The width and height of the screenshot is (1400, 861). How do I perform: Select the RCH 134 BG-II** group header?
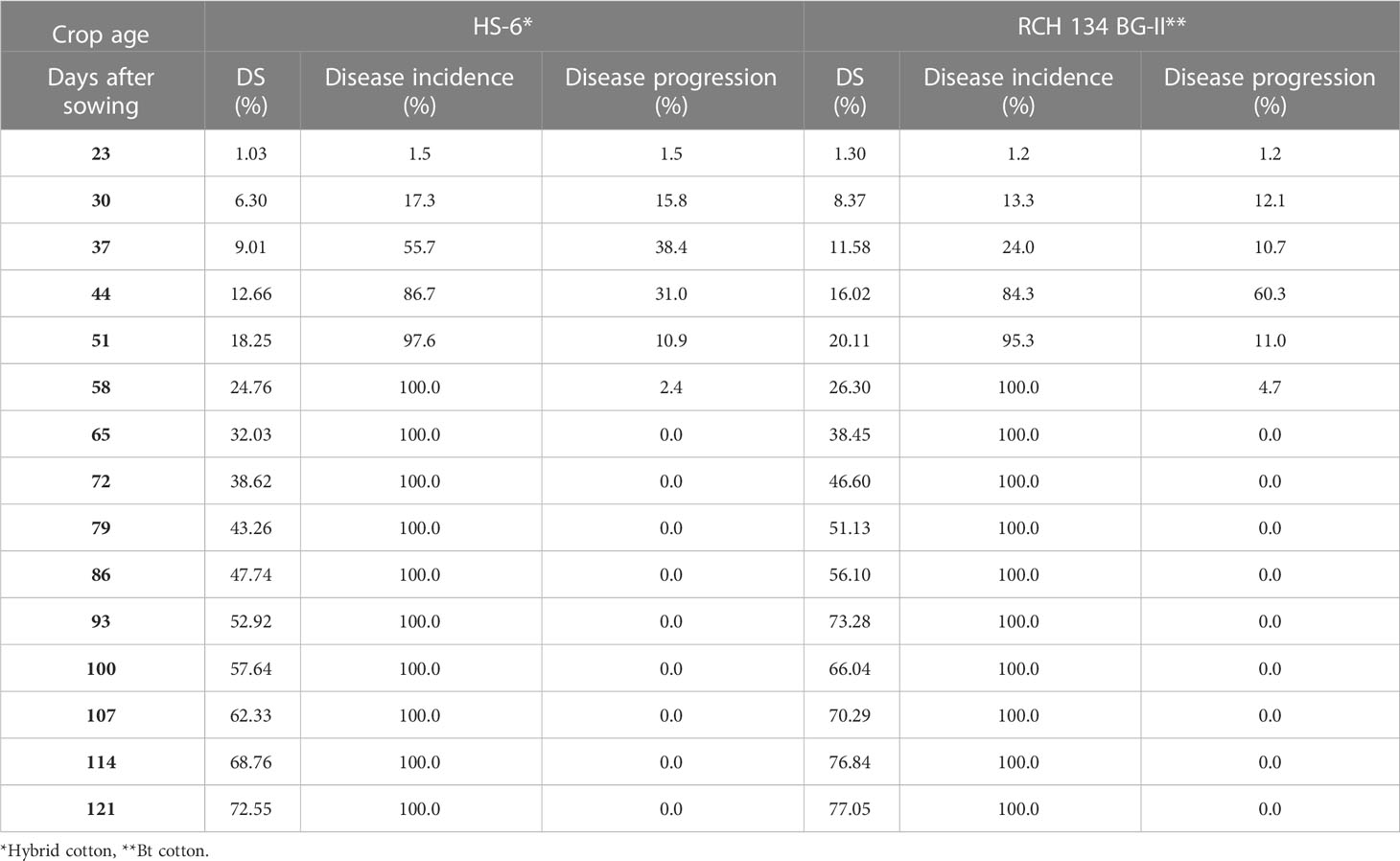tap(1101, 26)
